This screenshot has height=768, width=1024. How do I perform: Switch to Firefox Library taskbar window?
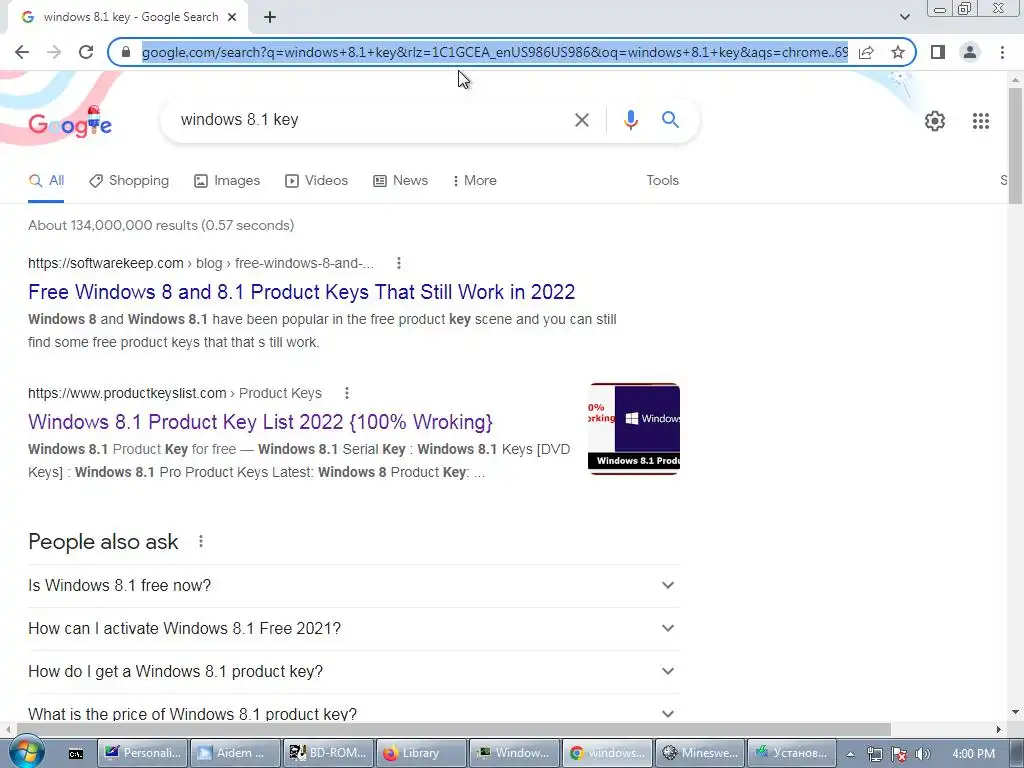pos(422,753)
